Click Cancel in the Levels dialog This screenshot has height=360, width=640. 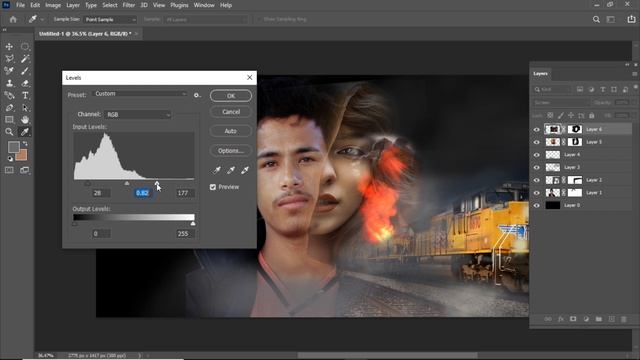231,112
